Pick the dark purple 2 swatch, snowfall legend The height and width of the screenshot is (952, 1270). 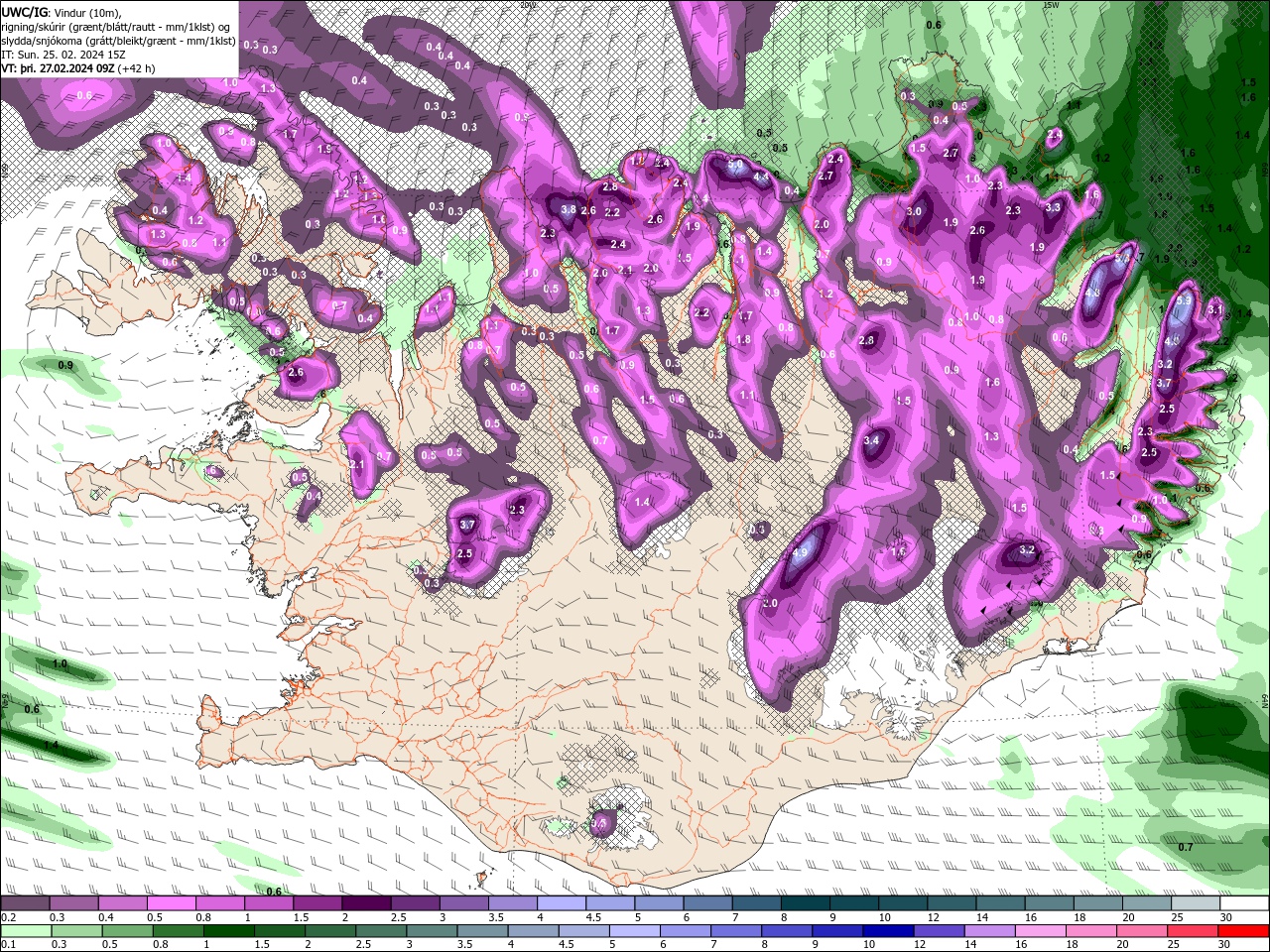[x=366, y=903]
